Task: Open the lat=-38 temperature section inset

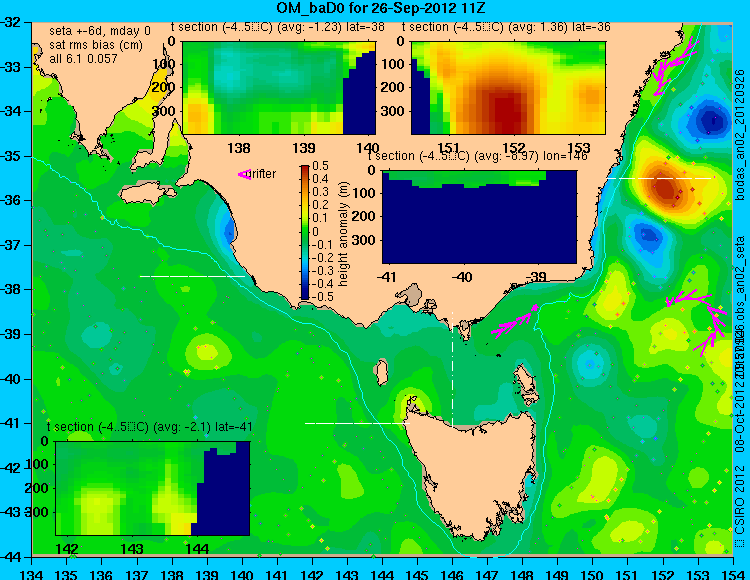Action: [x=279, y=88]
